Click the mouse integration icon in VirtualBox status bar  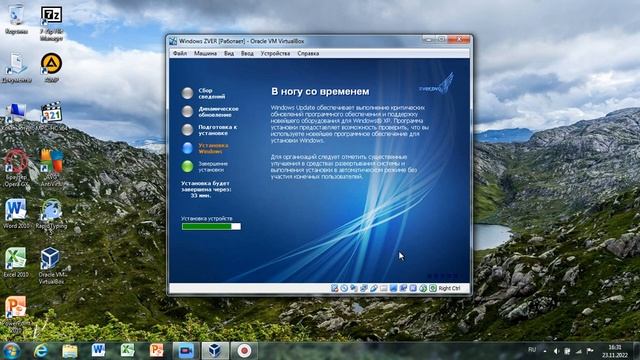pyautogui.click(x=423, y=288)
